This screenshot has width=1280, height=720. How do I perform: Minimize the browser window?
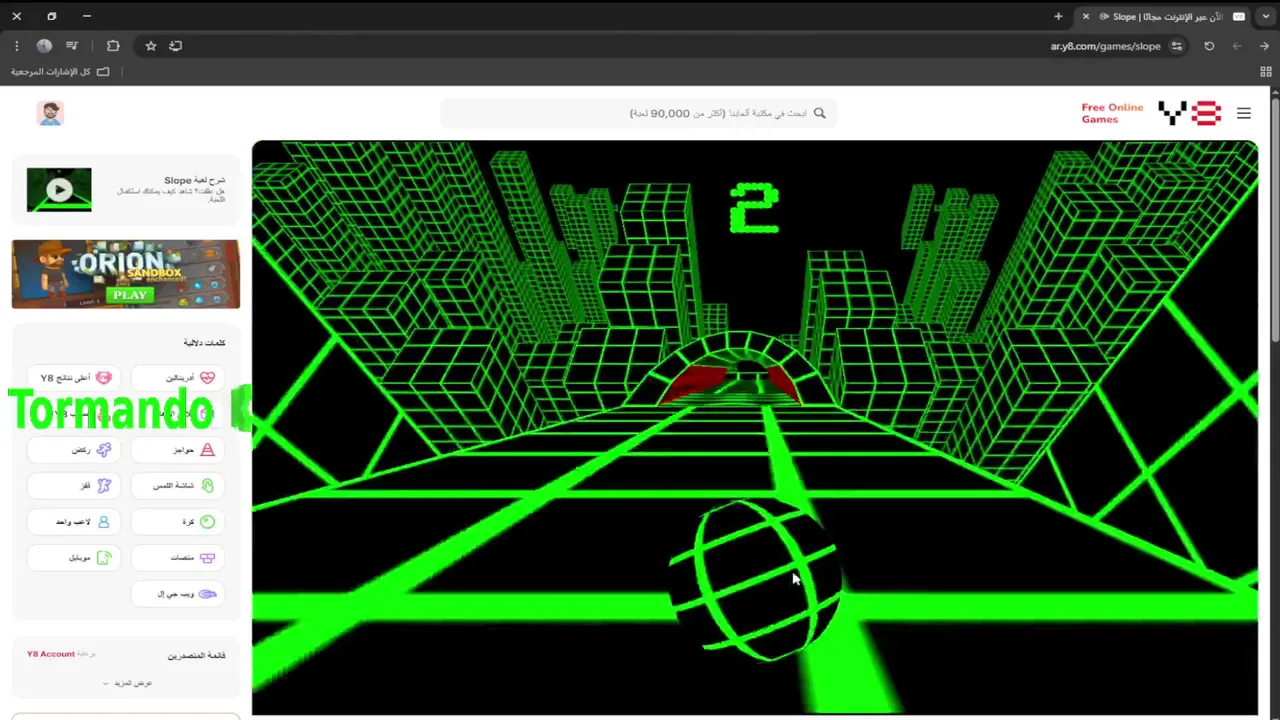tap(87, 16)
